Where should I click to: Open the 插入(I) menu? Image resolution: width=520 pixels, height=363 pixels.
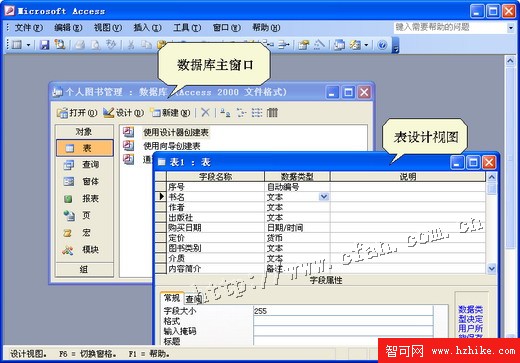147,27
